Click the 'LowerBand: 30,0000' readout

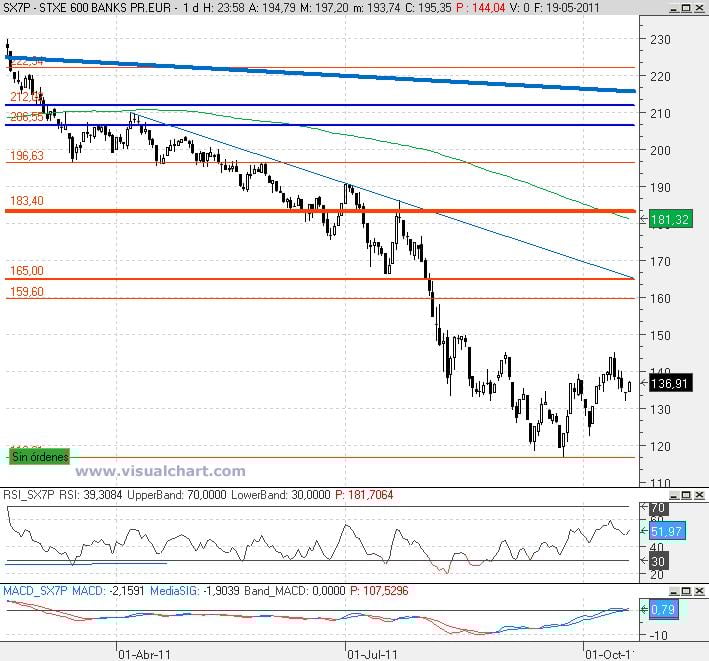(281, 495)
